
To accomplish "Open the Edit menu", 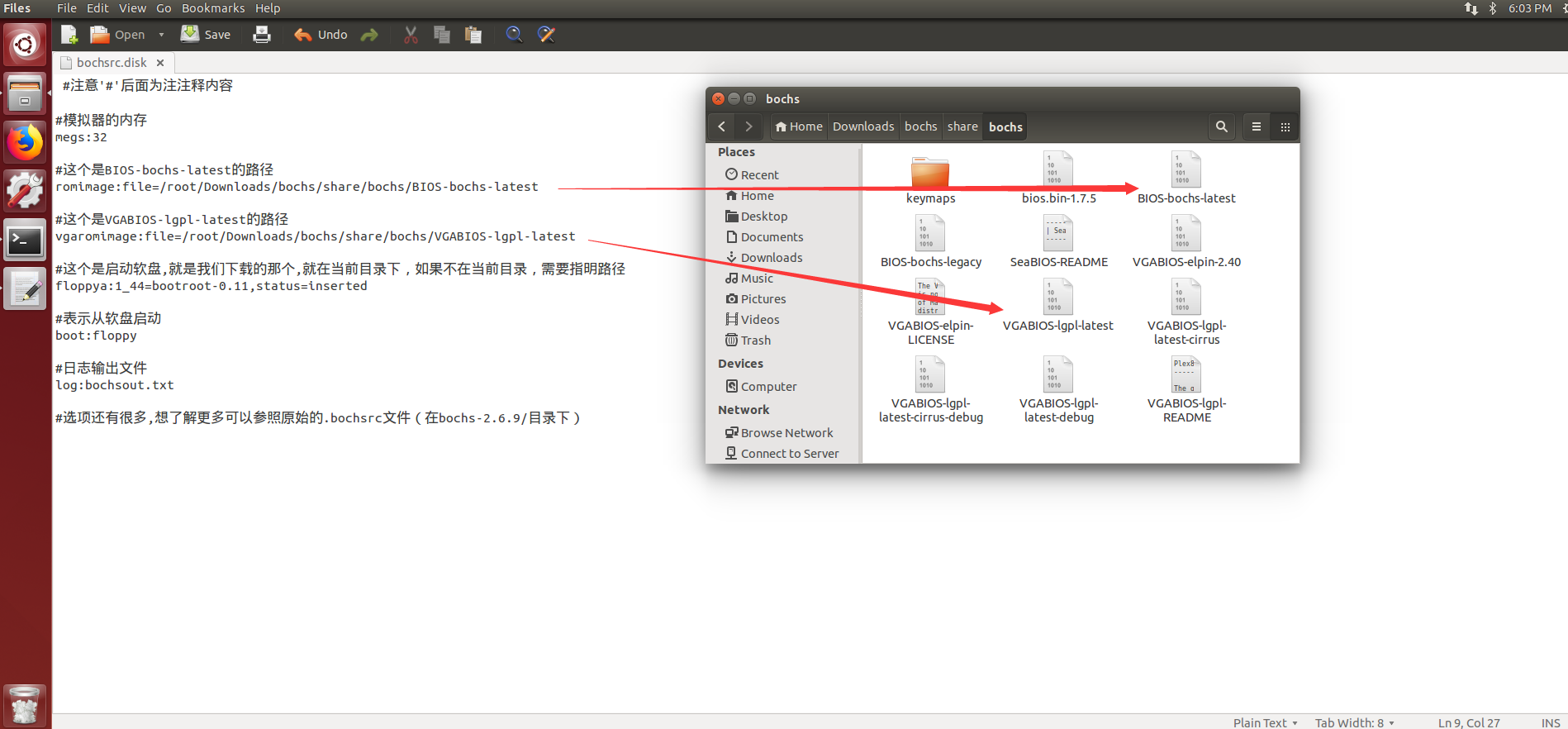I will click(97, 8).
